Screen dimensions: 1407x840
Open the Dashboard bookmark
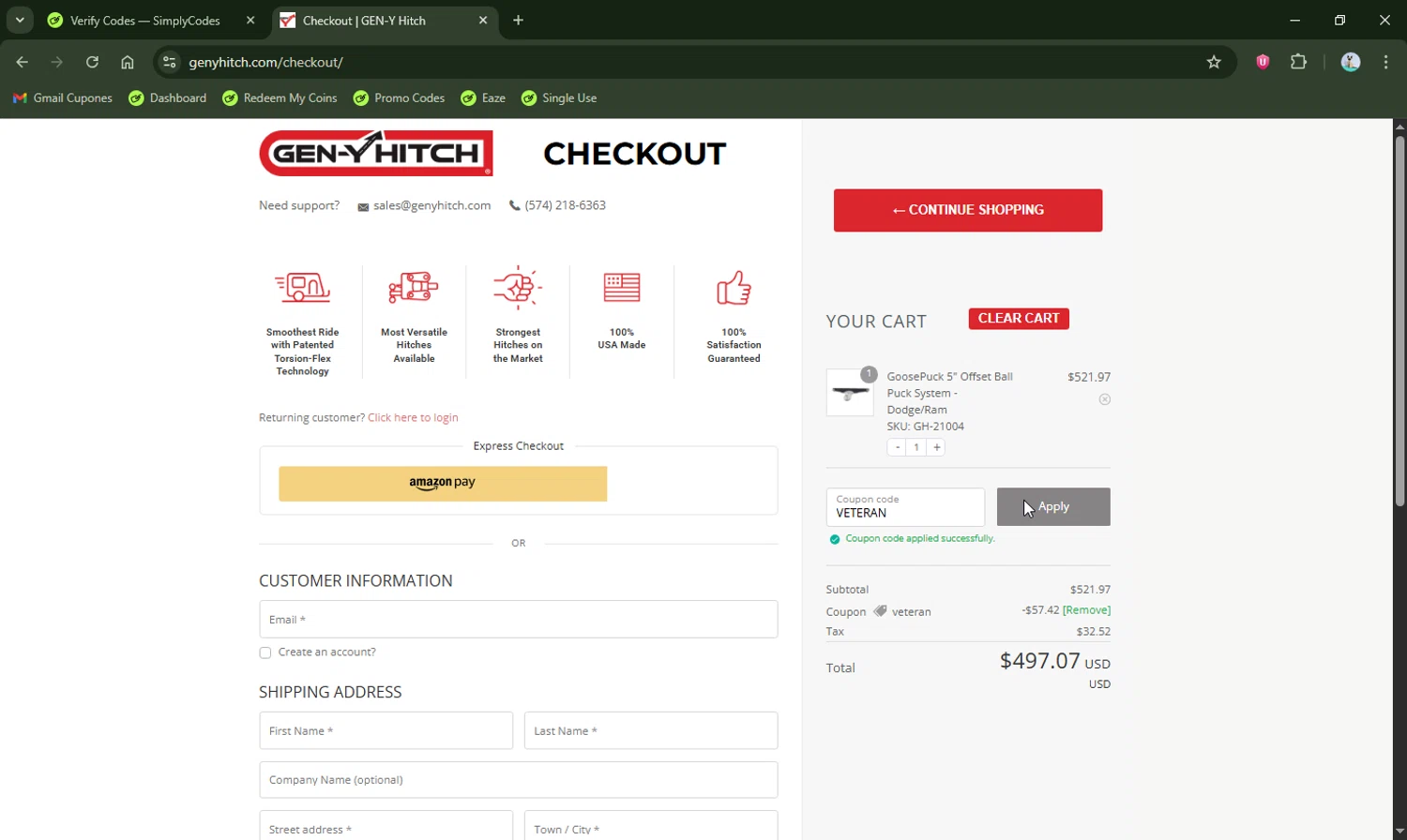coord(168,97)
